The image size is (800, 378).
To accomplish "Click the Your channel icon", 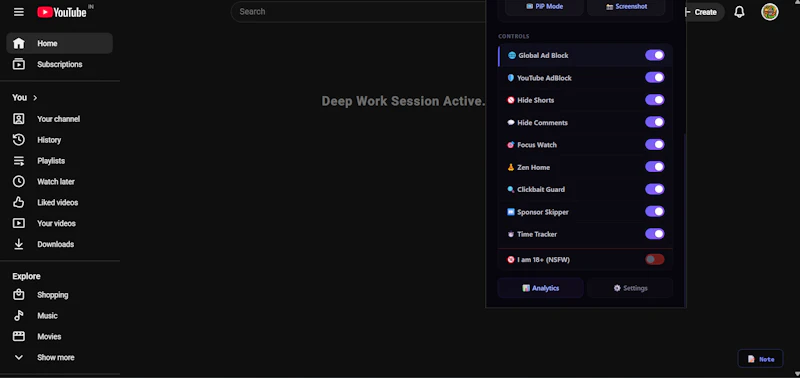I will [x=19, y=119].
